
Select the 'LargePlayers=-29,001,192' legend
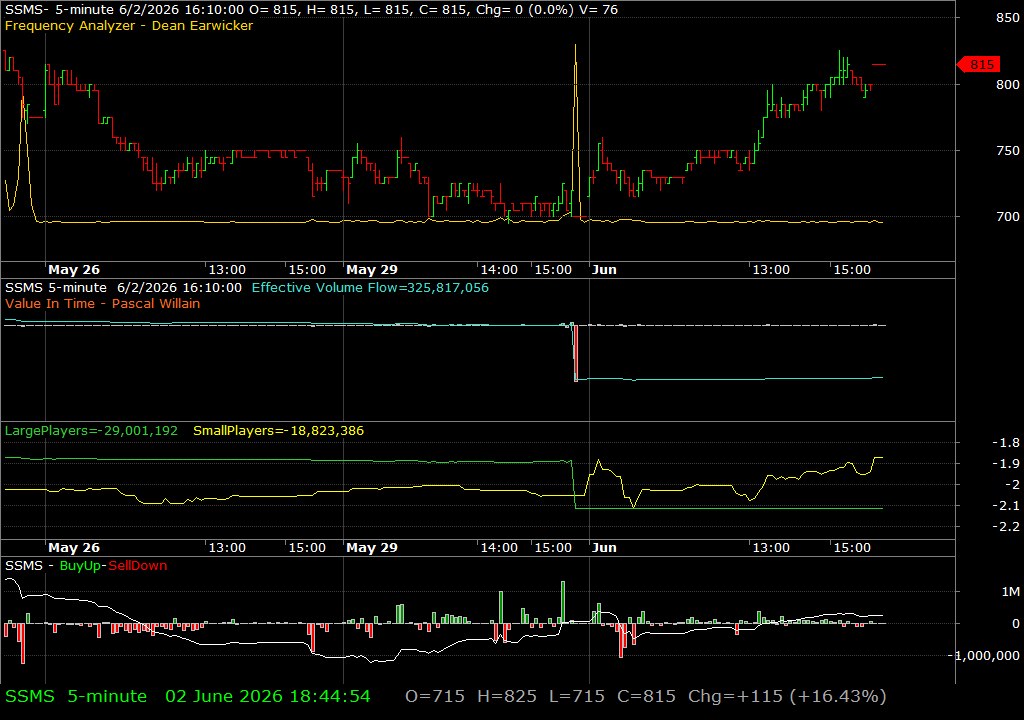coord(91,431)
